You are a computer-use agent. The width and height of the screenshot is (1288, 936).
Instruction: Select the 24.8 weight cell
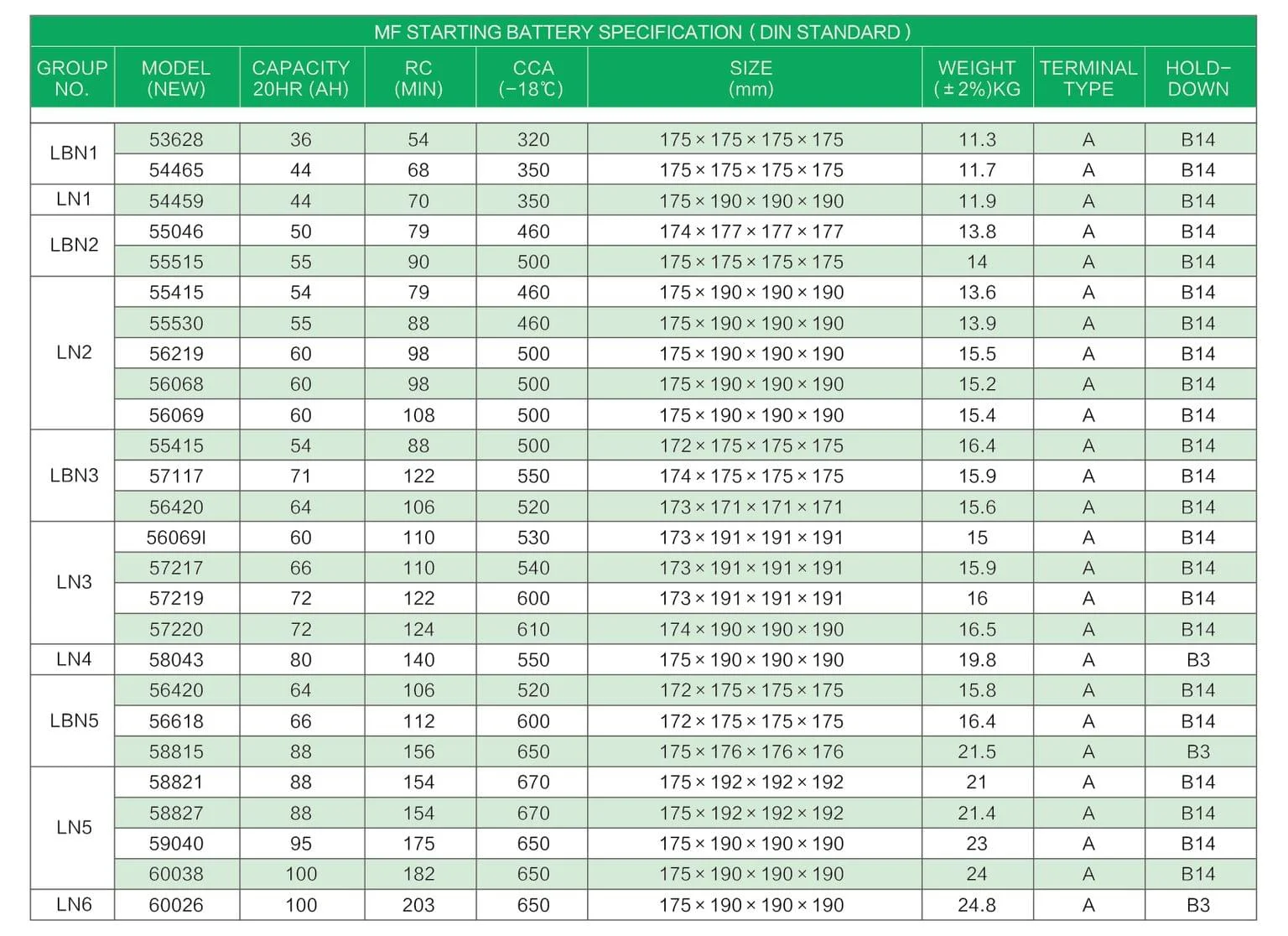[977, 905]
